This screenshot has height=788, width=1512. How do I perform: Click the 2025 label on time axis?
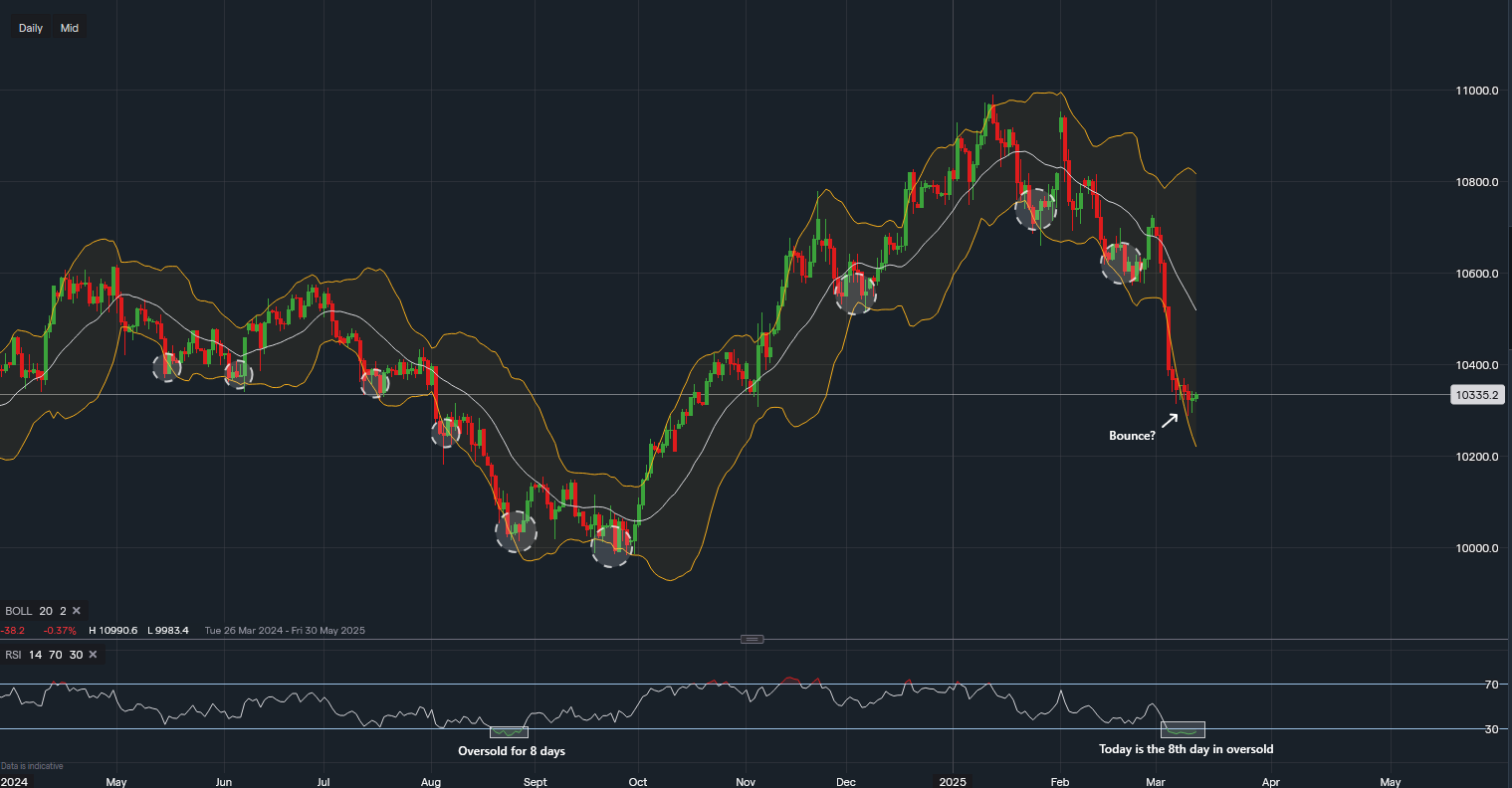click(x=953, y=782)
